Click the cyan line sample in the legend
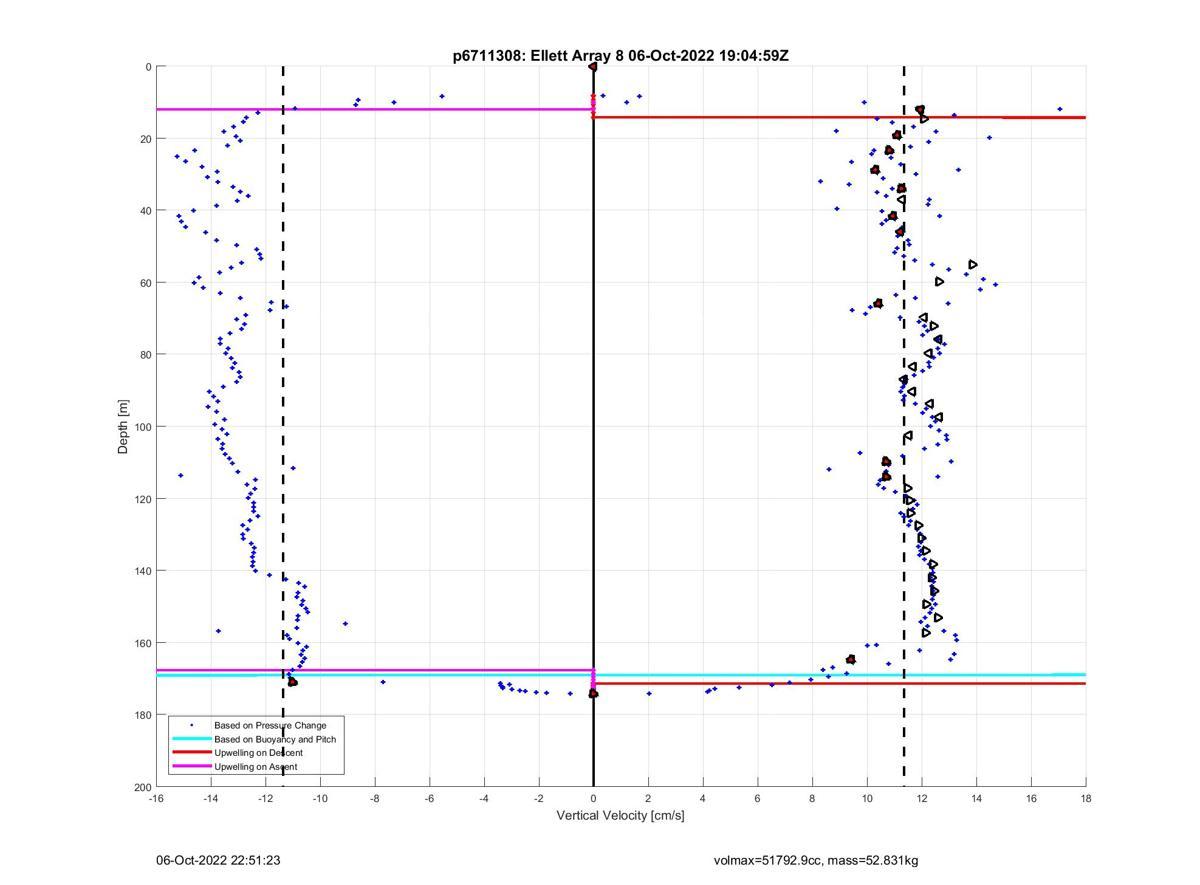Viewport: 1200px width, 885px height. (191, 739)
